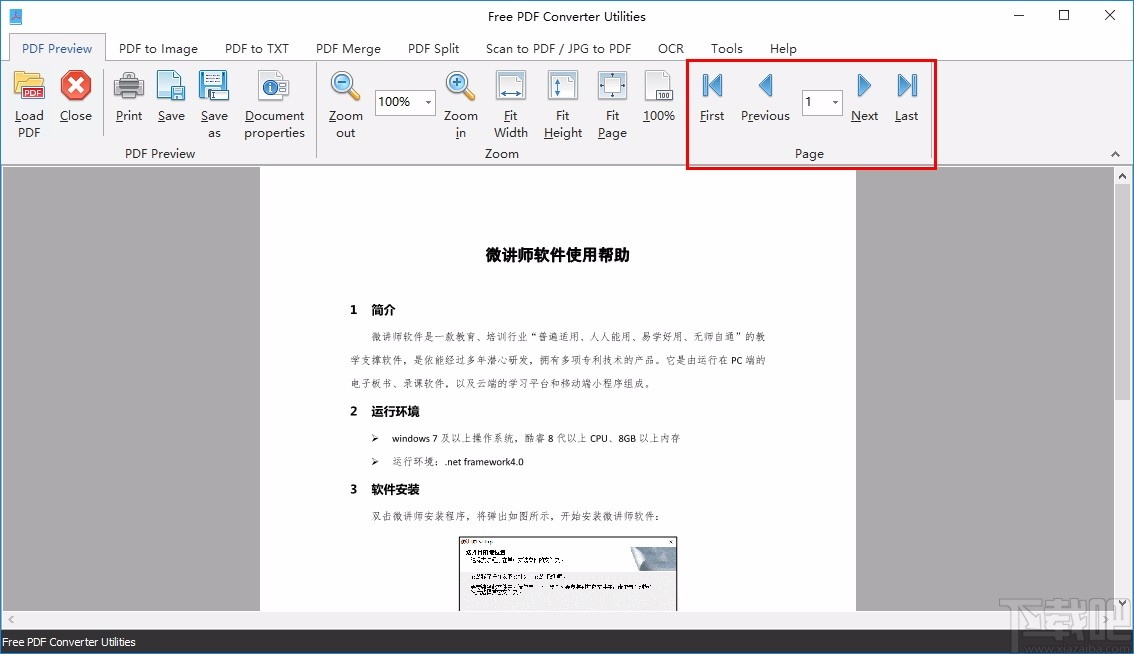Screen dimensions: 1134x654
Task: Click the Zoom in magnifier icon
Action: click(x=460, y=86)
